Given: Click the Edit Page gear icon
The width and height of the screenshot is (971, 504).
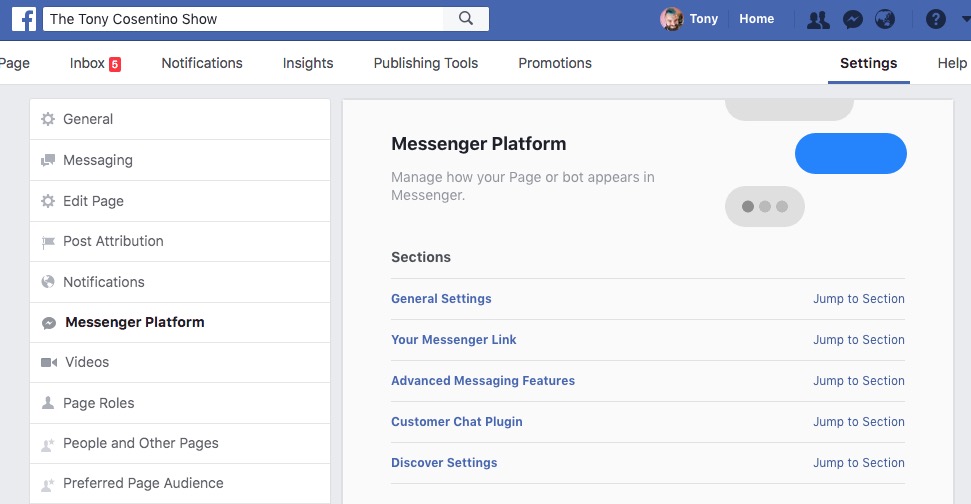Looking at the screenshot, I should click(48, 201).
